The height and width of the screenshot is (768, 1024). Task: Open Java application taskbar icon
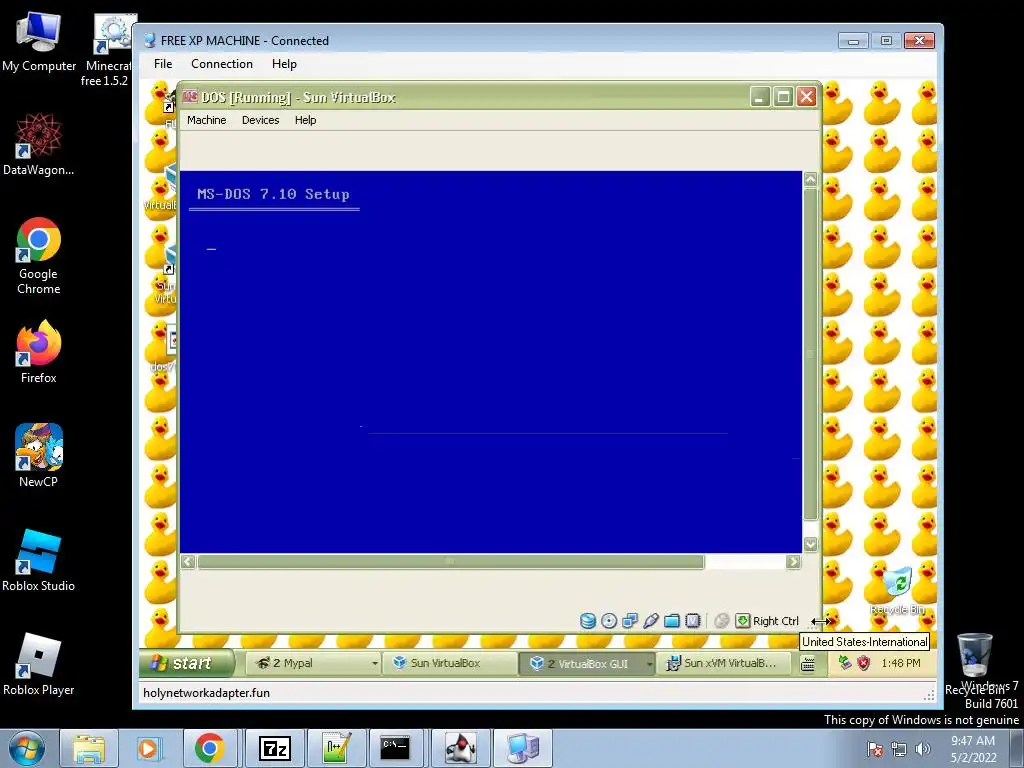point(460,748)
